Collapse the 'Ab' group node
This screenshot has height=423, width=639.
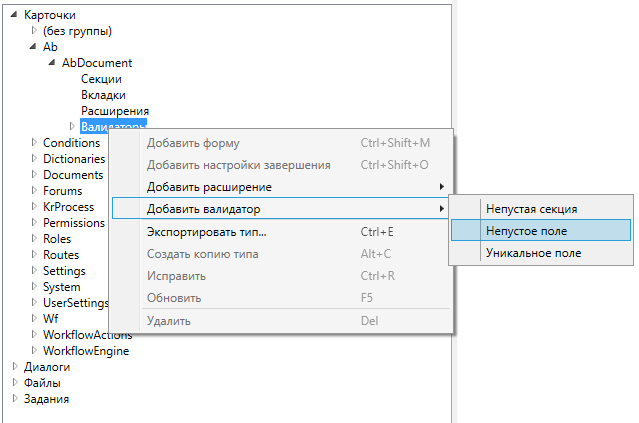[34, 47]
